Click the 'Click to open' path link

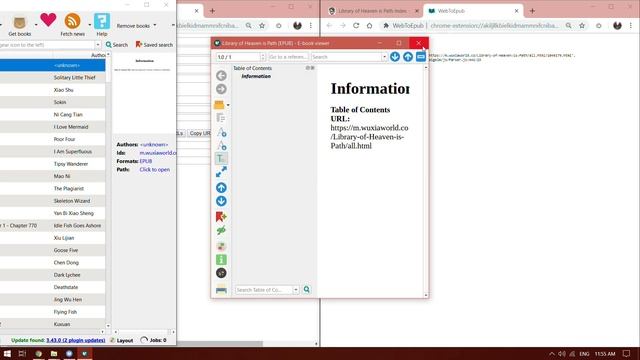155,169
